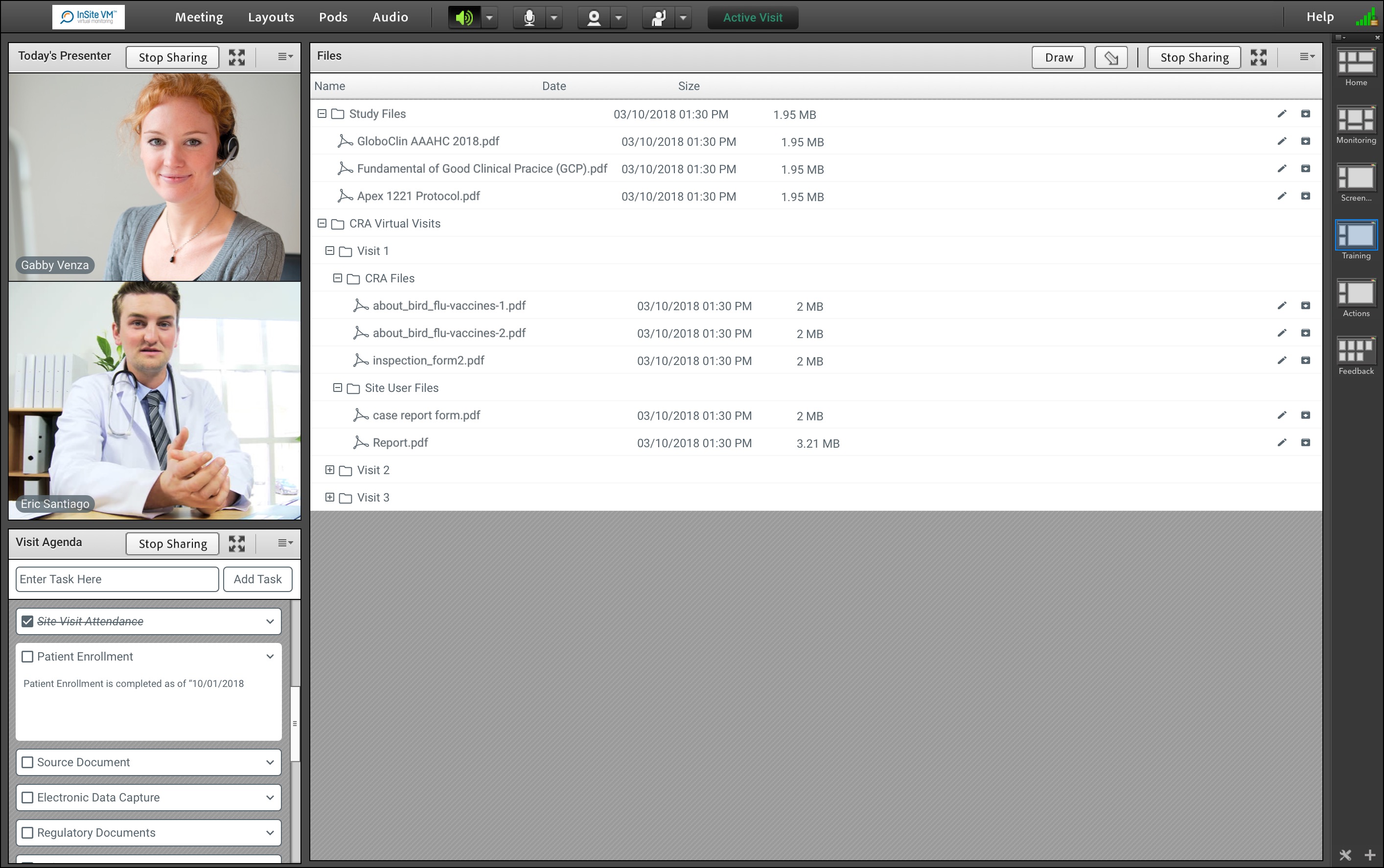This screenshot has width=1384, height=868.
Task: Check the Patient Enrollment task
Action: click(27, 657)
